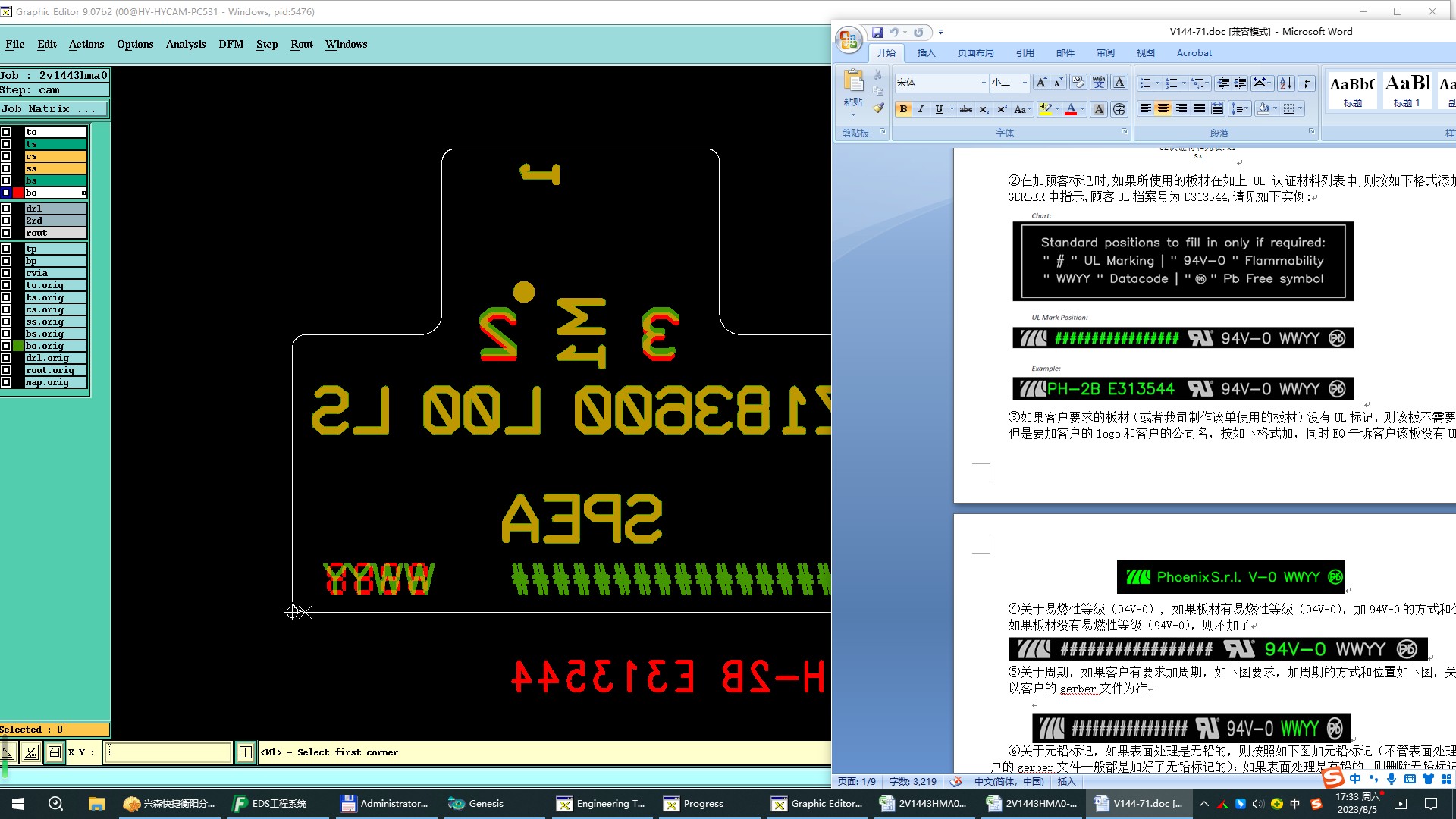Switch to the 插入 (Insert) ribbon tab
This screenshot has height=819, width=1456.
point(926,52)
